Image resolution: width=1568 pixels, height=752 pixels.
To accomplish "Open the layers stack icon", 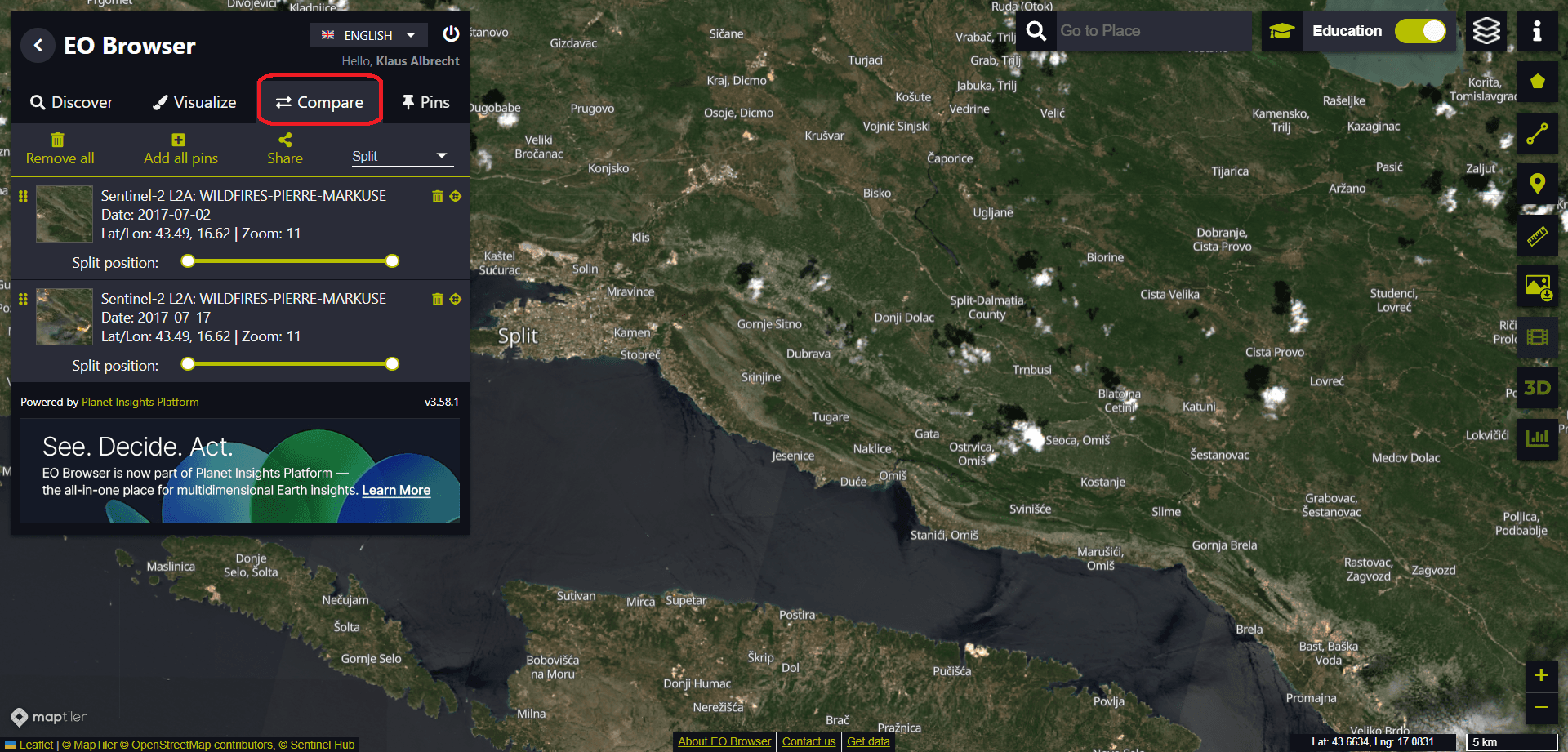I will (1486, 32).
